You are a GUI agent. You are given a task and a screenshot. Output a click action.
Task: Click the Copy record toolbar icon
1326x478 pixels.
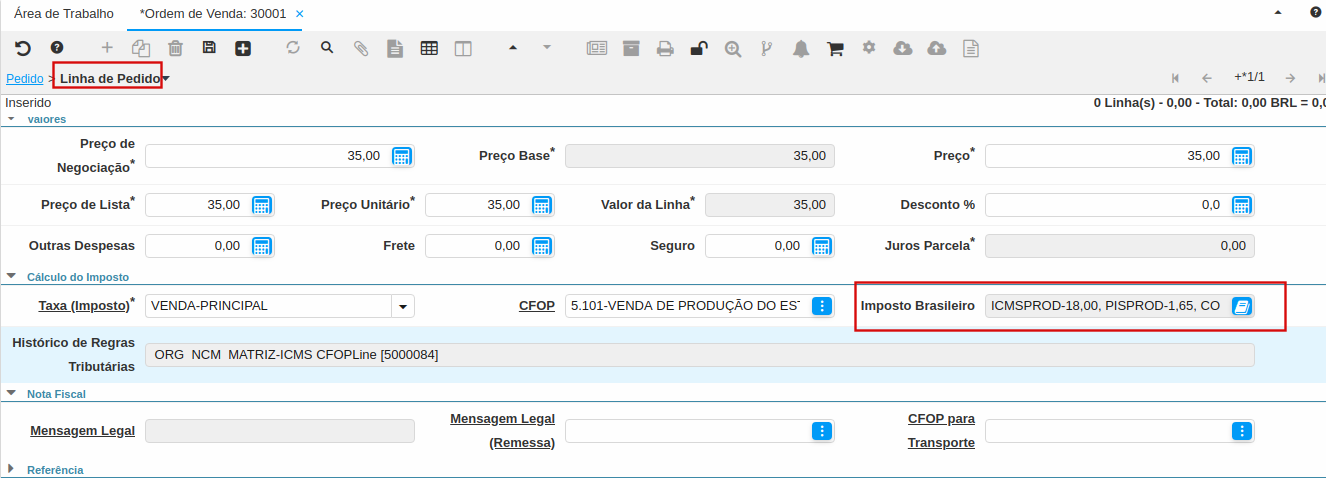tap(141, 48)
